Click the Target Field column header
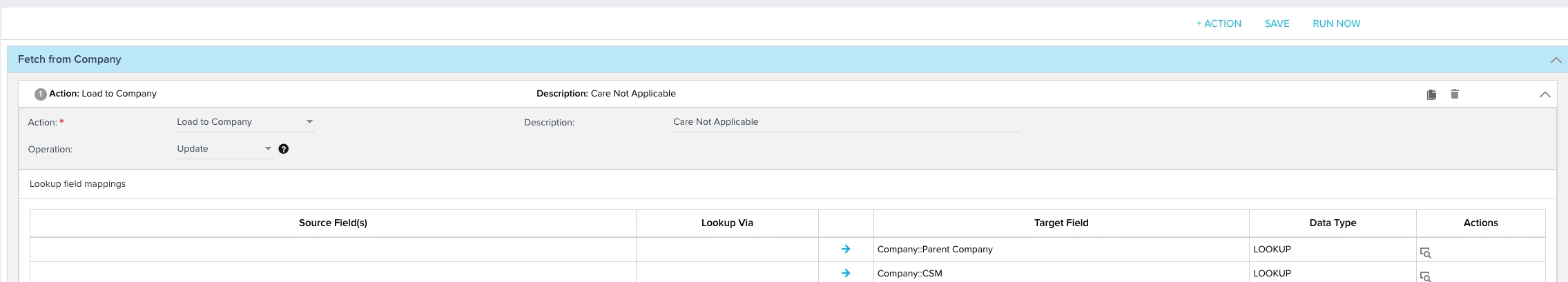The width and height of the screenshot is (1568, 282). [x=1061, y=223]
